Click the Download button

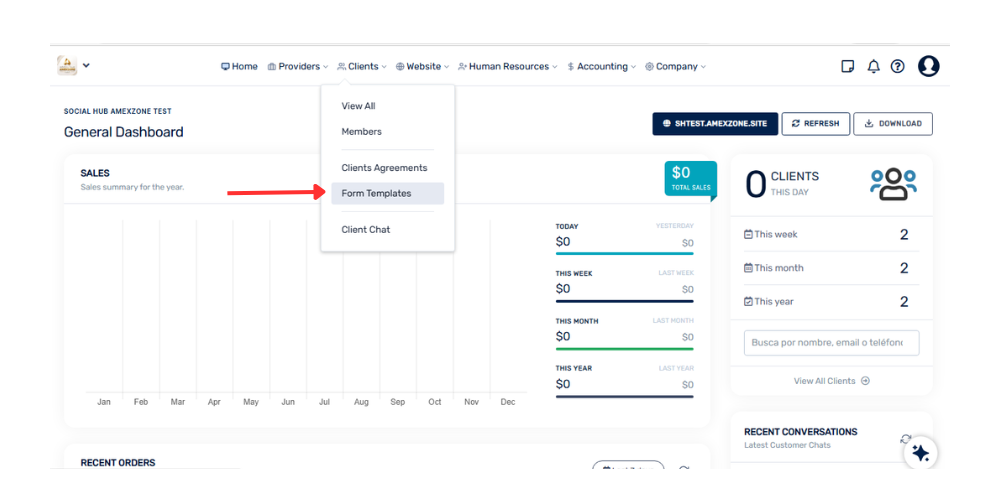point(893,124)
